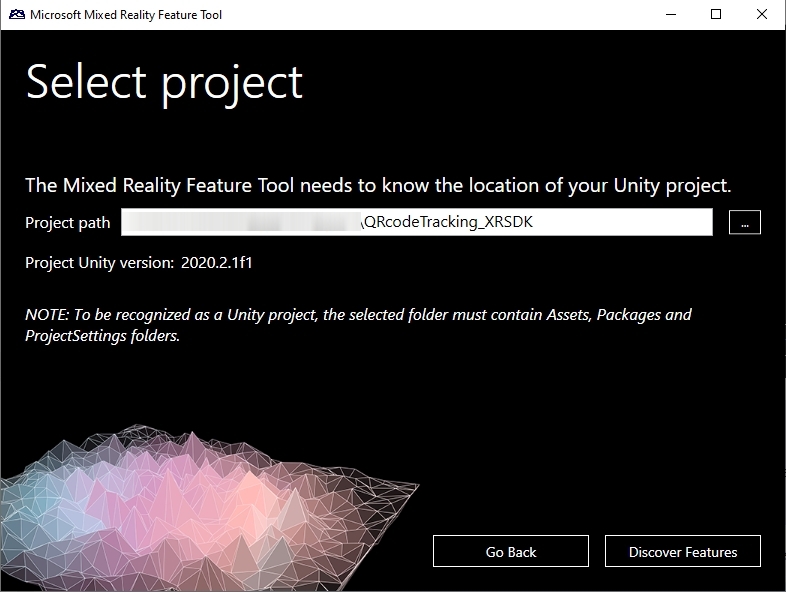Click the Select project heading
Image resolution: width=786 pixels, height=592 pixels.
pyautogui.click(x=164, y=83)
